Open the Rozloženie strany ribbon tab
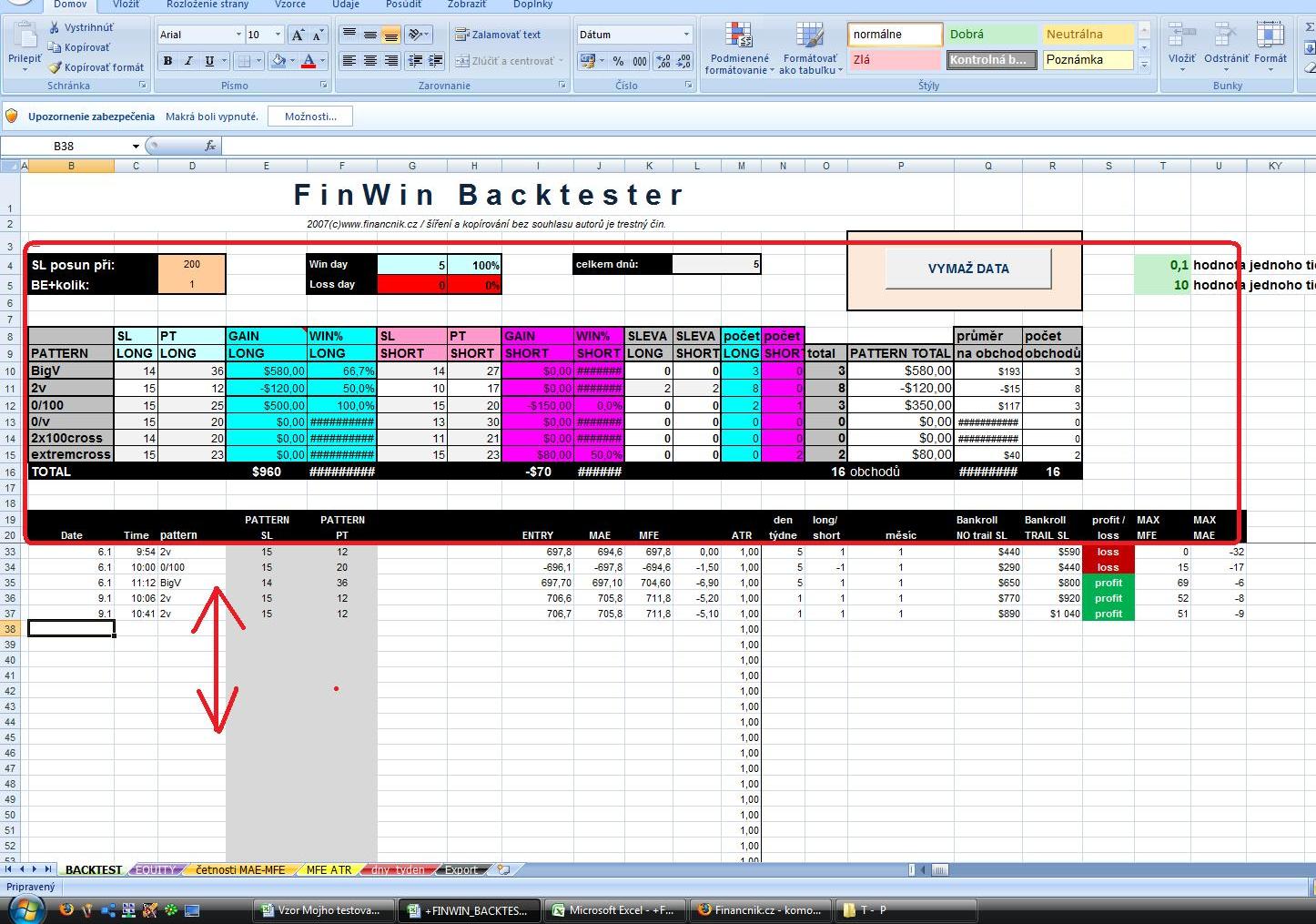Screen dimensions: 1316x924 pyautogui.click(x=208, y=5)
